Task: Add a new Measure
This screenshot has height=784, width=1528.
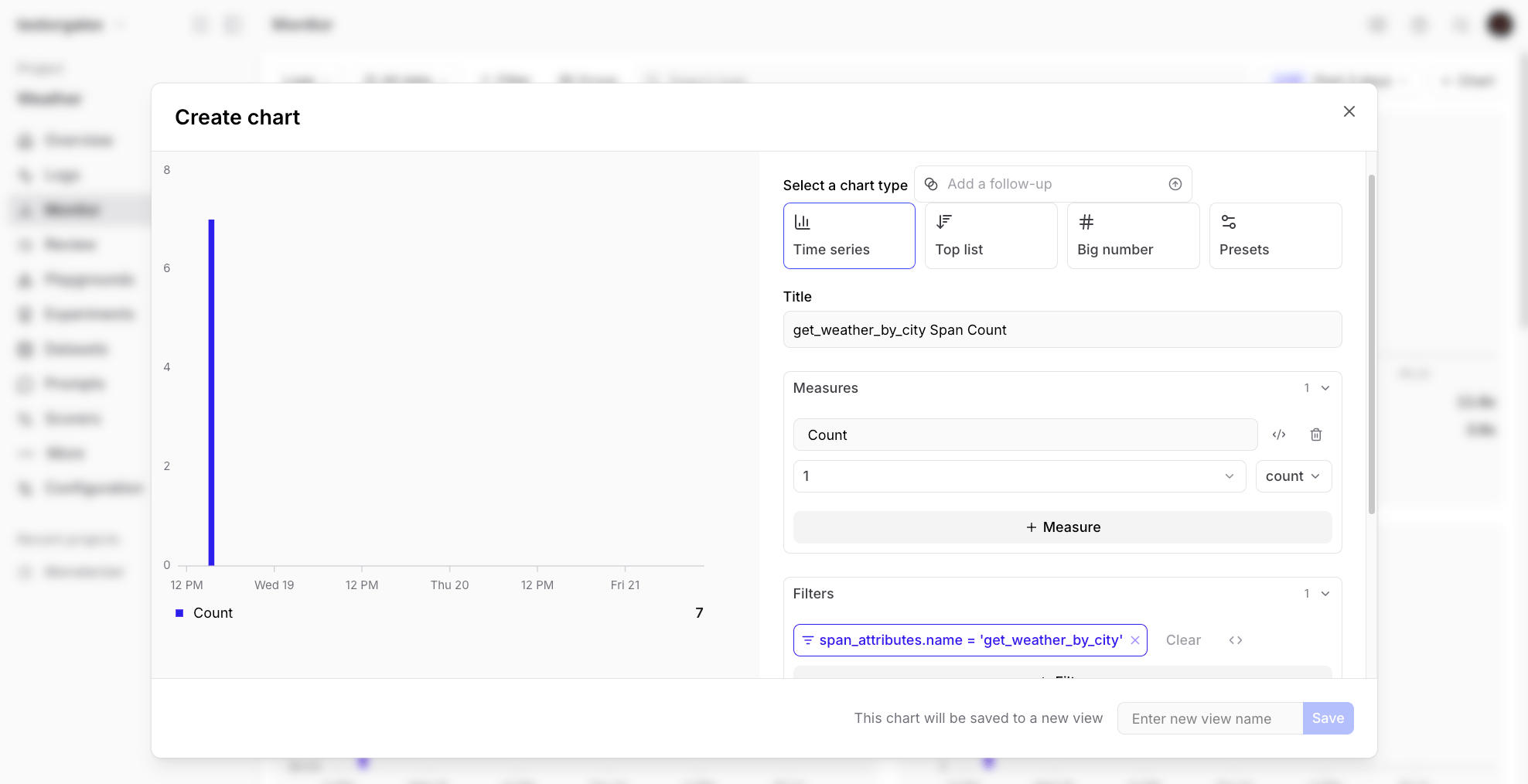Action: (x=1062, y=527)
